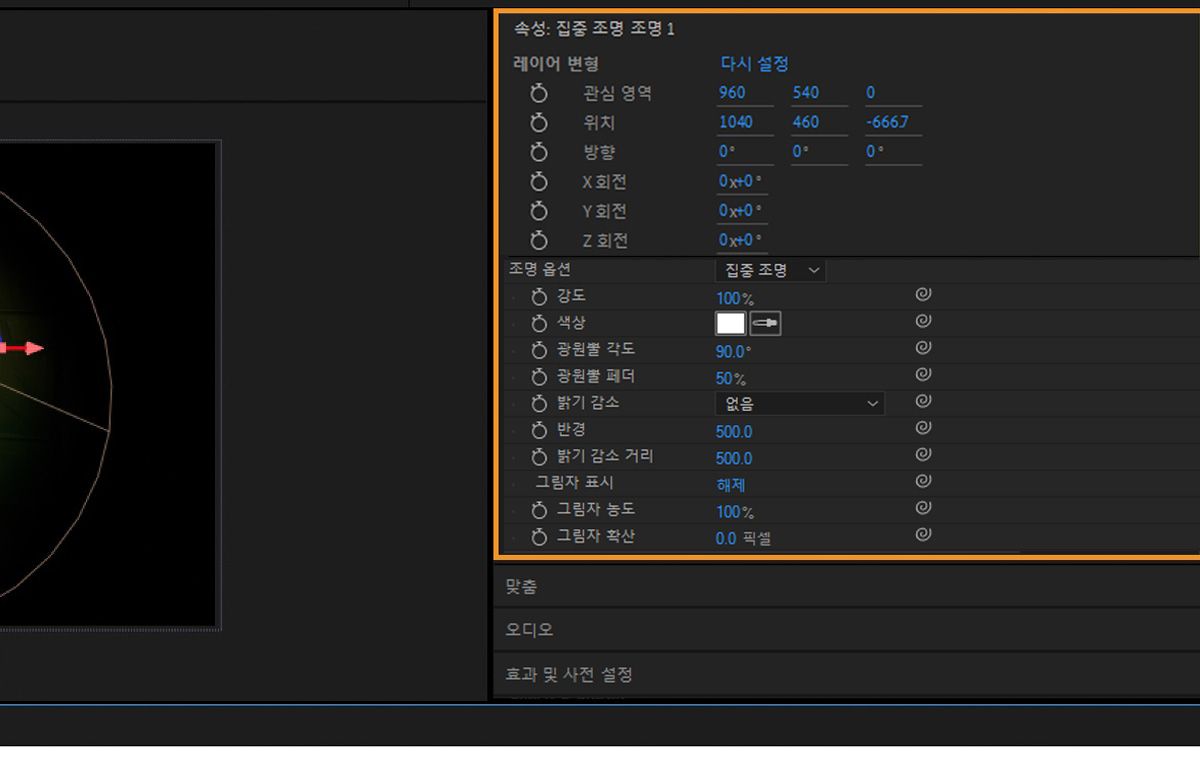The height and width of the screenshot is (775, 1200).
Task: Click the stopwatch icon for 위치 property
Action: click(539, 122)
